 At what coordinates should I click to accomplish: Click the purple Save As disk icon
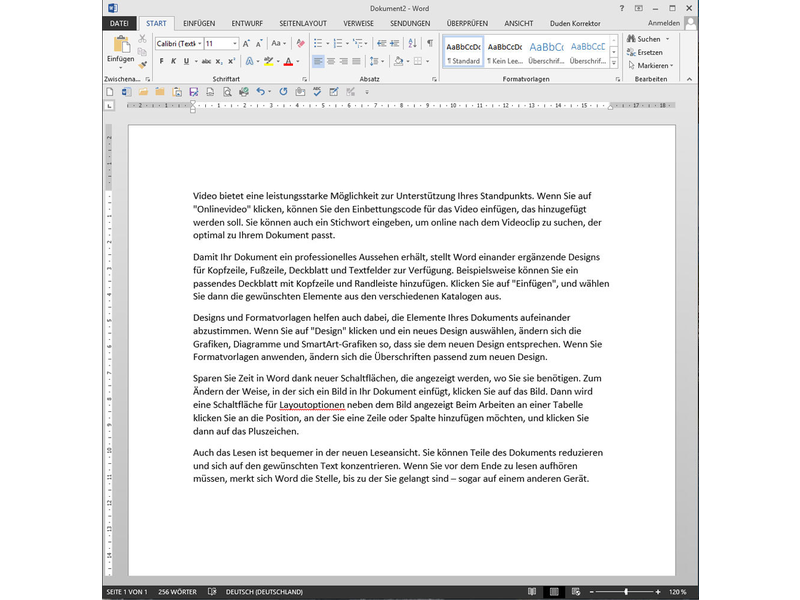193,92
